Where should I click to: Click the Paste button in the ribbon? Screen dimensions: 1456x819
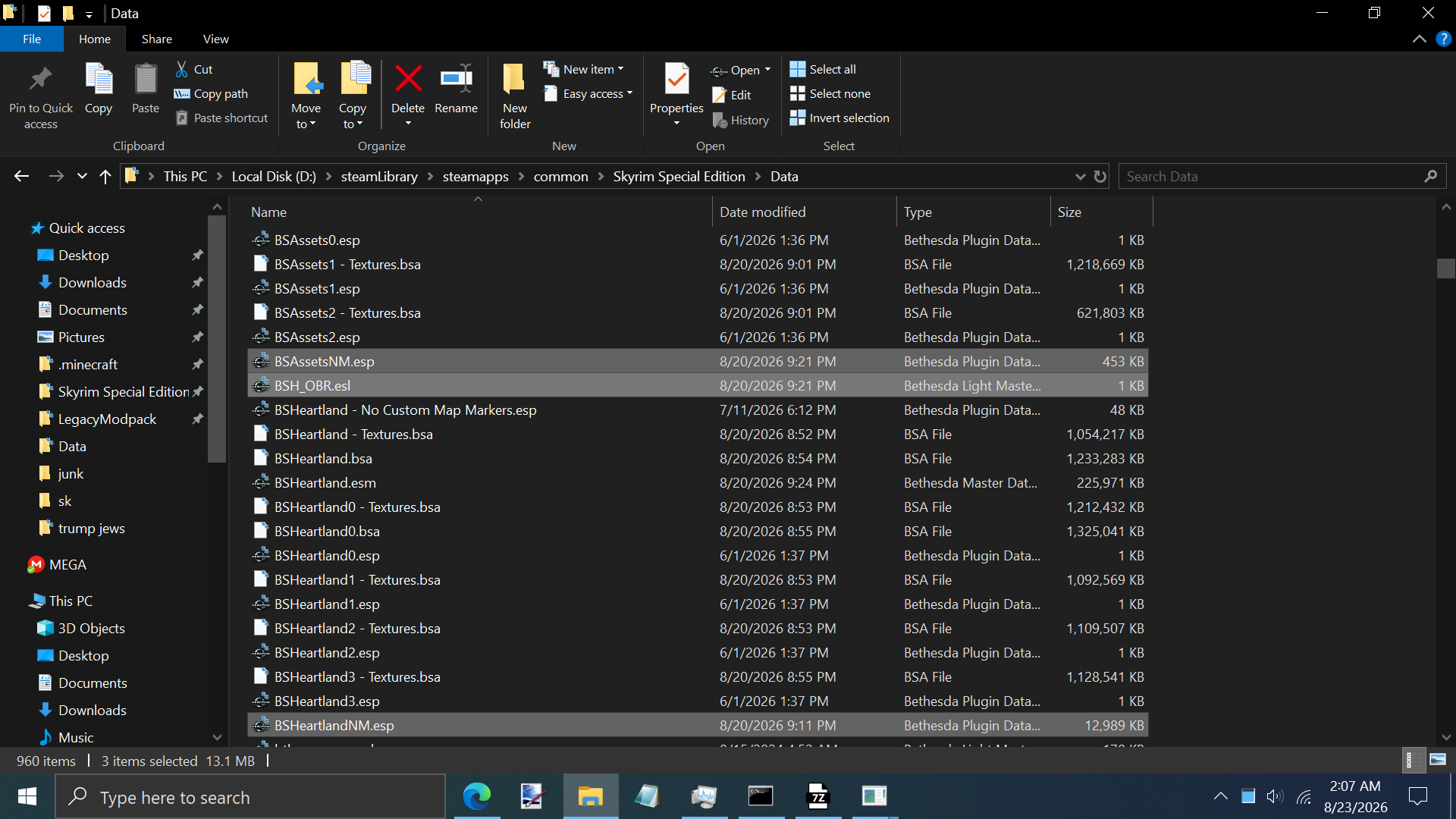(146, 89)
